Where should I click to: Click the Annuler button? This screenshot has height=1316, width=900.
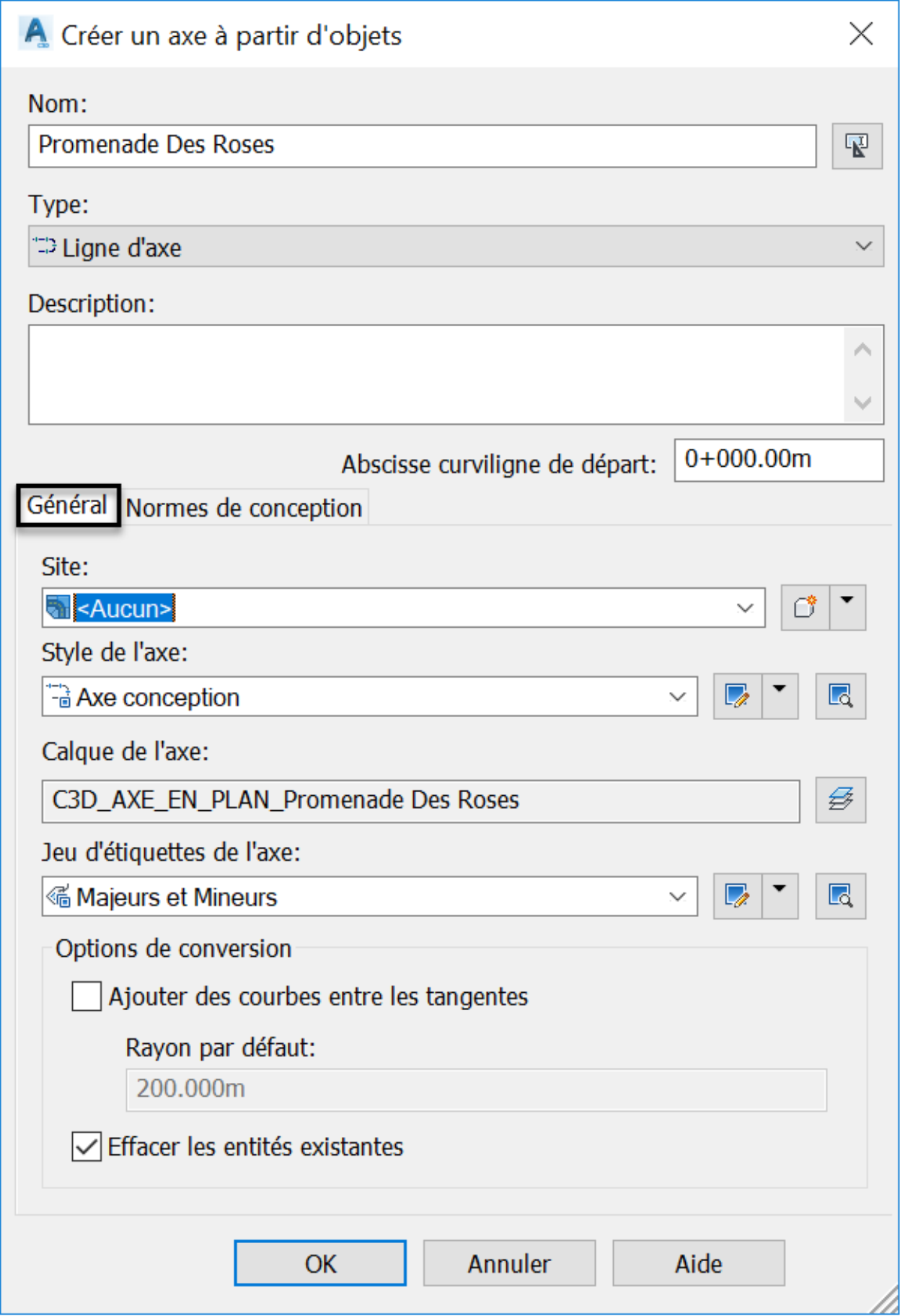[509, 1263]
